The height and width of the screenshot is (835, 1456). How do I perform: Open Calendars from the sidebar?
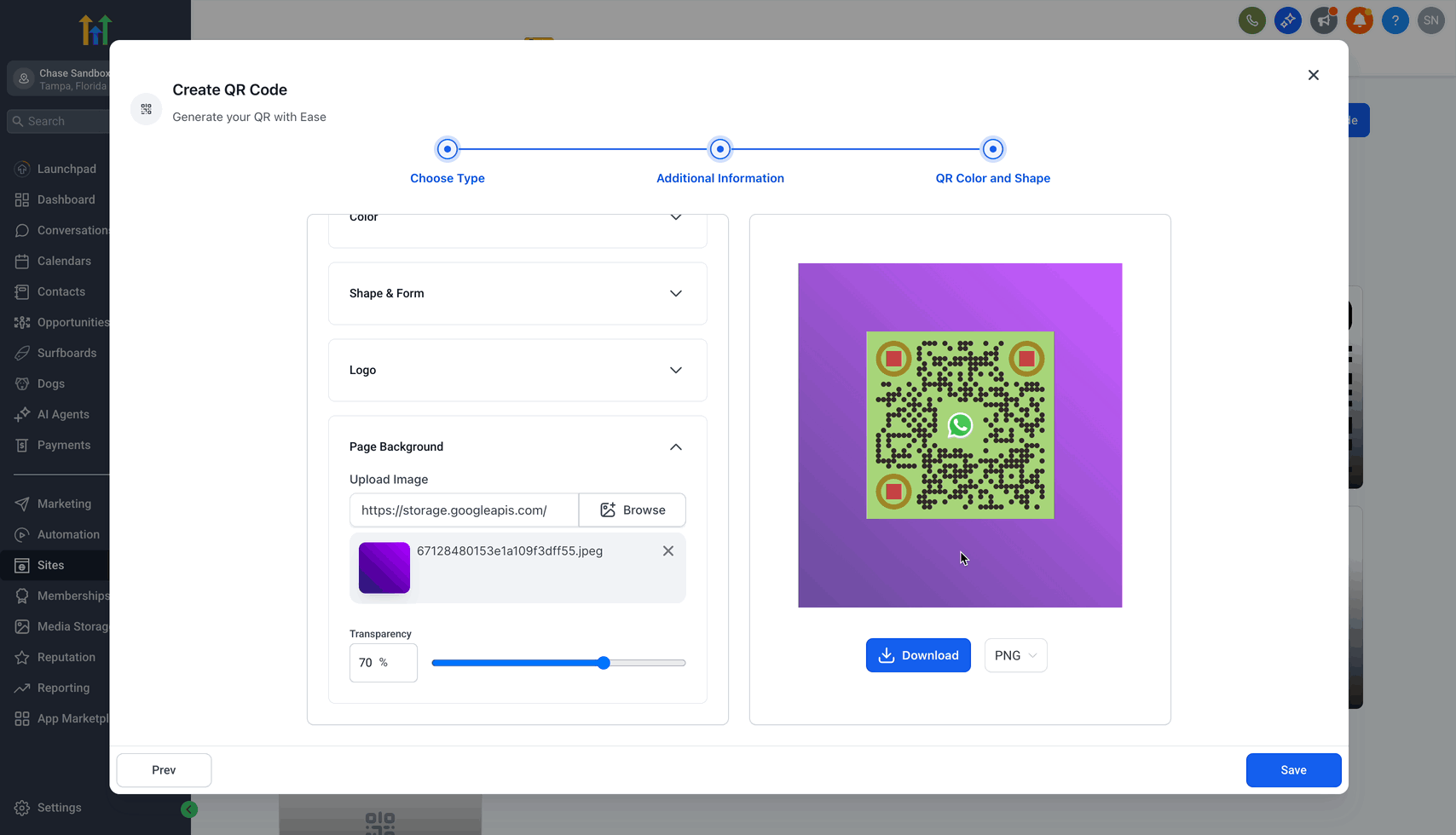64,261
